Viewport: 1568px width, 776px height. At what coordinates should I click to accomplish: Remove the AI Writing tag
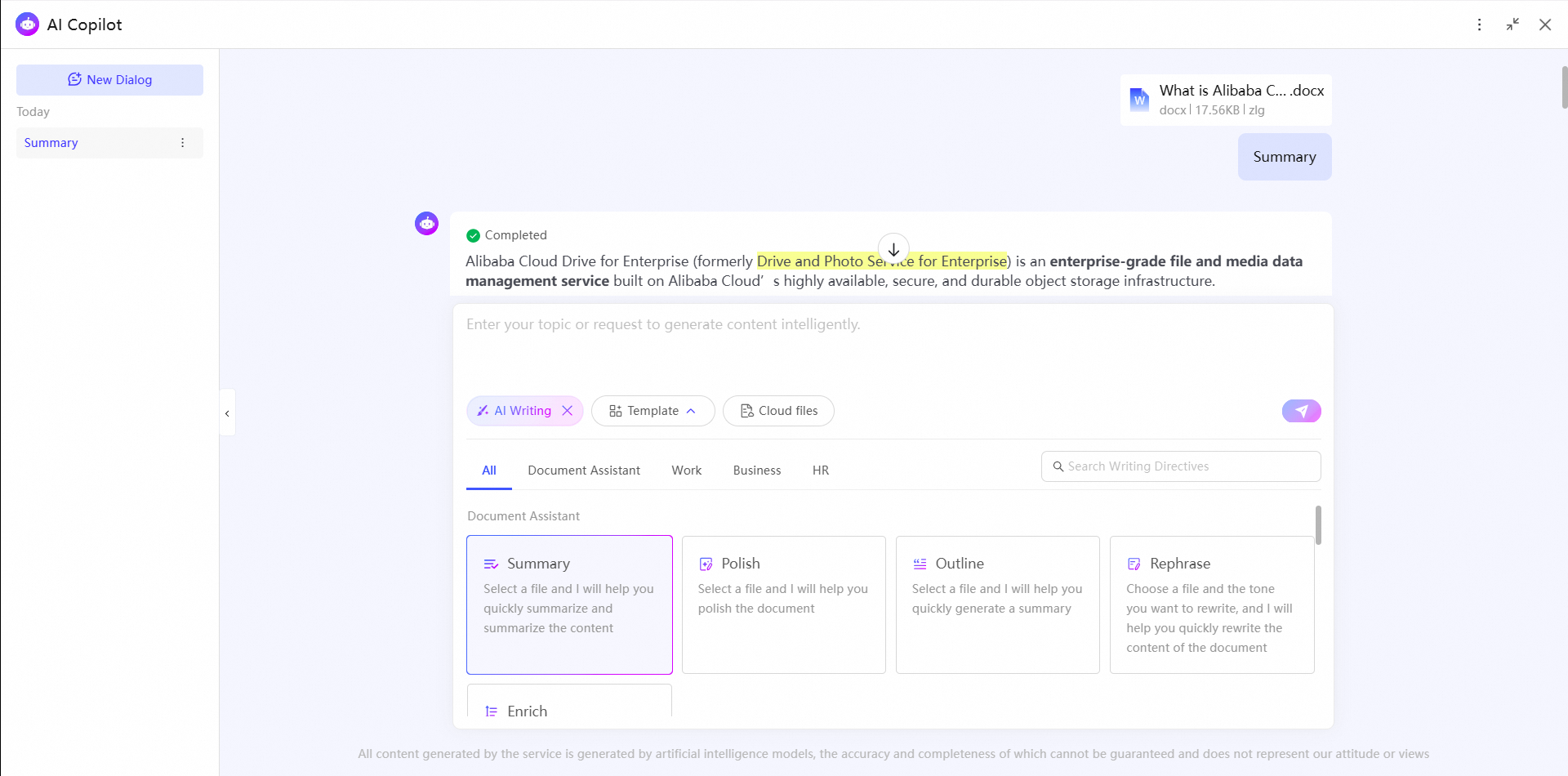[x=568, y=411]
